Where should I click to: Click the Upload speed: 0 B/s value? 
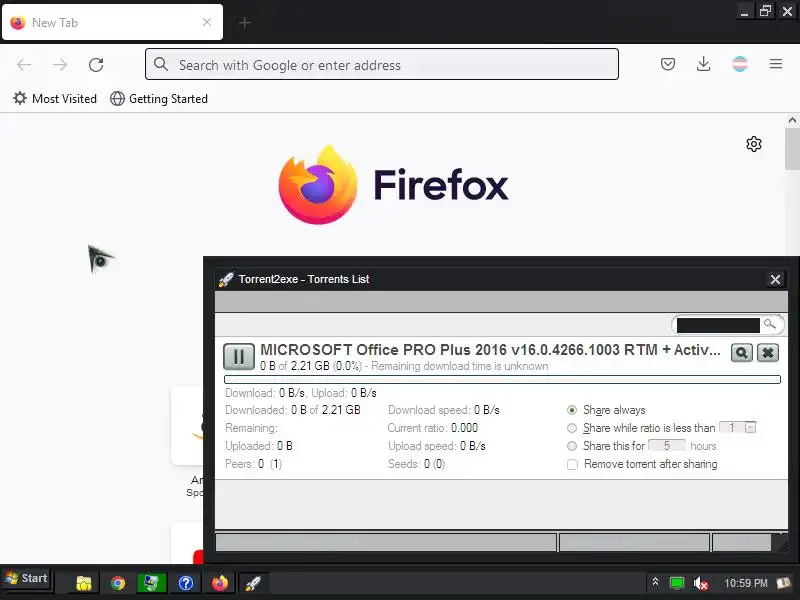tap(437, 446)
